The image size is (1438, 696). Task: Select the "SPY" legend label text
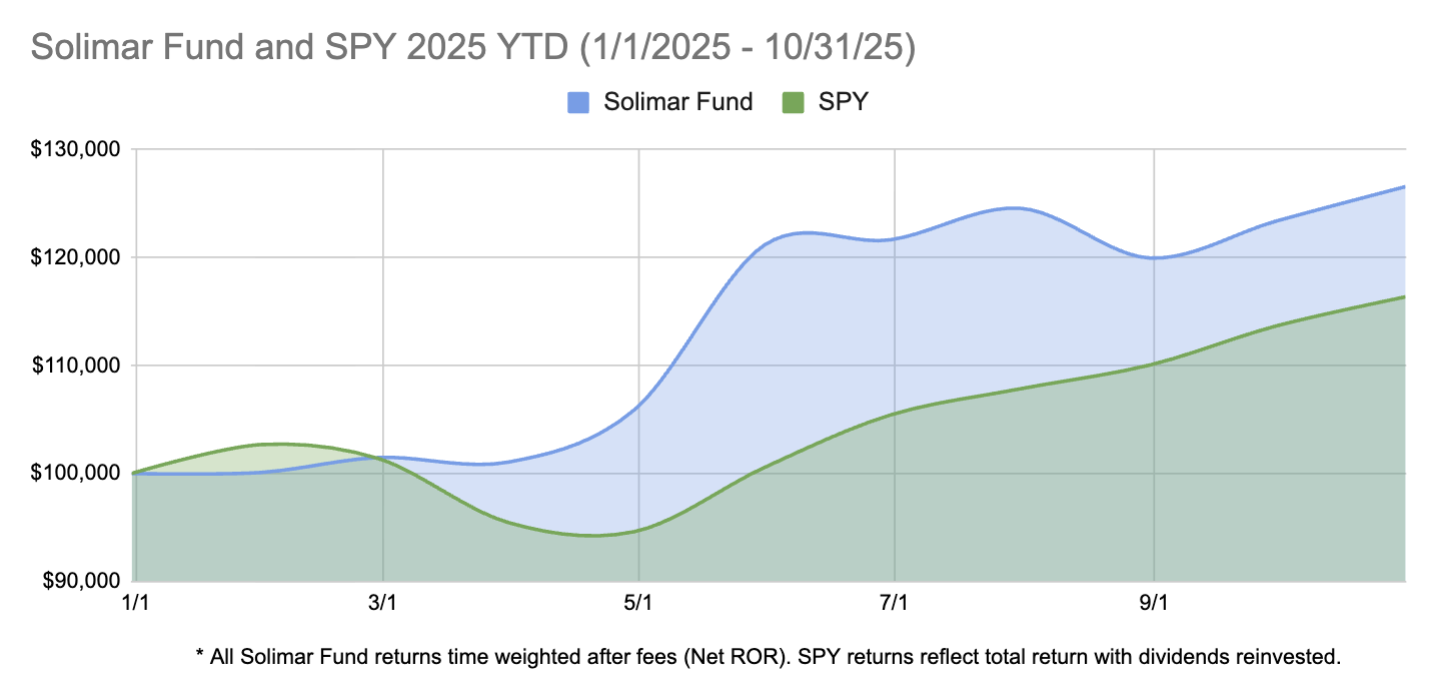point(841,102)
